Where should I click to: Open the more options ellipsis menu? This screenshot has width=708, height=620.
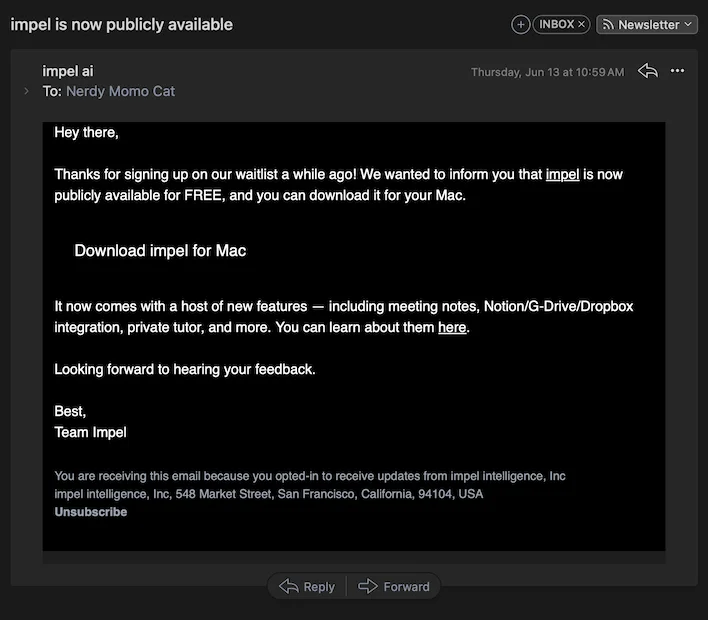(x=678, y=71)
